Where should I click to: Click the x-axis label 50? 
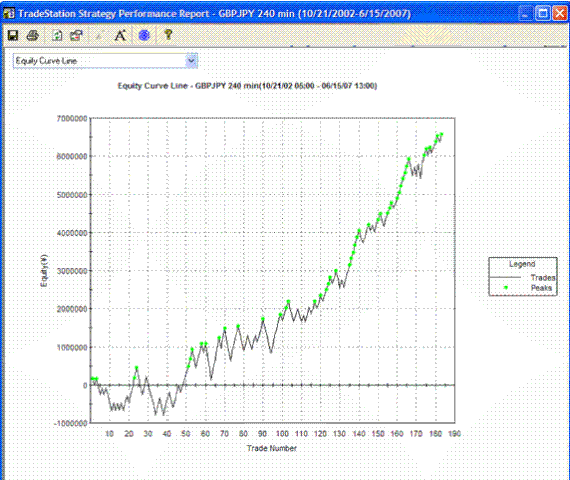pos(186,433)
